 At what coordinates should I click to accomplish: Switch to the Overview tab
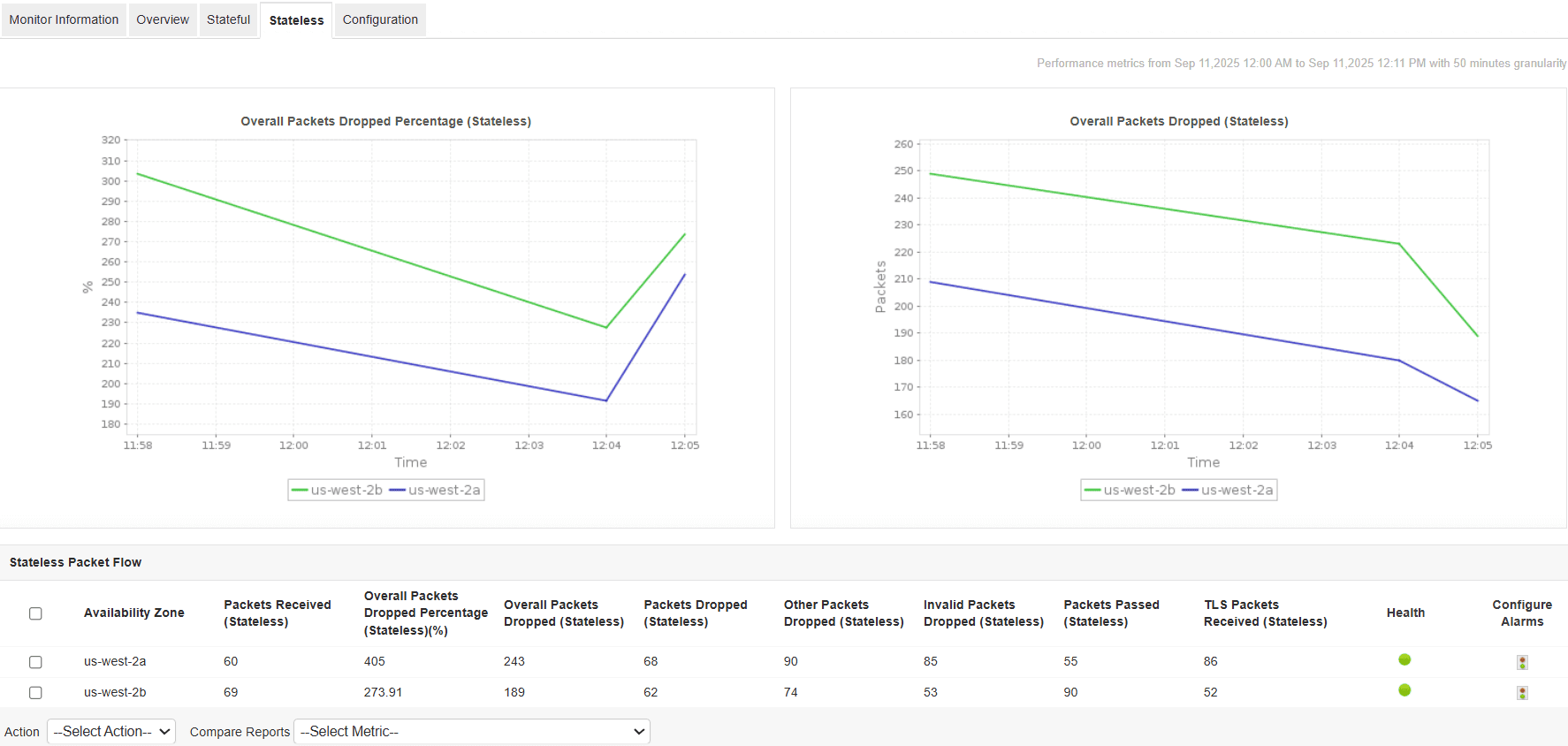click(163, 19)
